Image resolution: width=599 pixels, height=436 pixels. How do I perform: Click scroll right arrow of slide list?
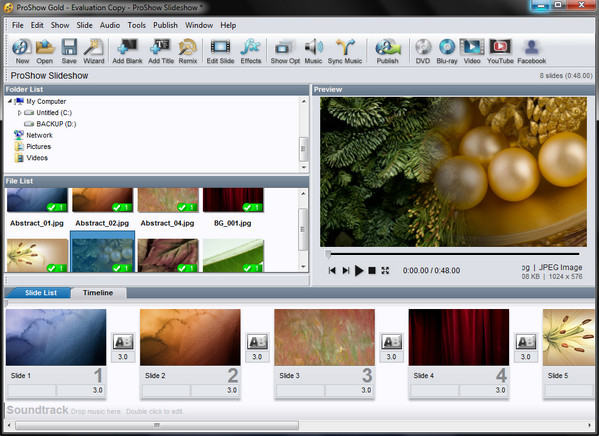589,425
